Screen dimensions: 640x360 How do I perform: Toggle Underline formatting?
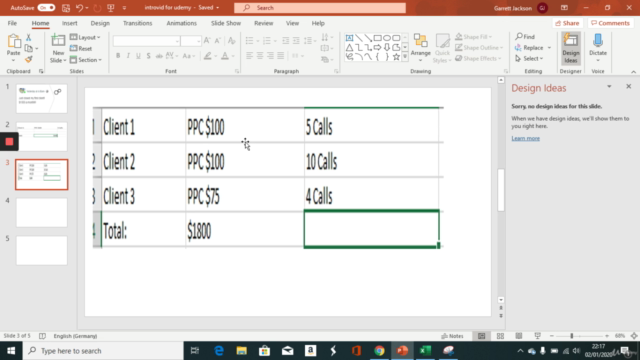point(138,56)
